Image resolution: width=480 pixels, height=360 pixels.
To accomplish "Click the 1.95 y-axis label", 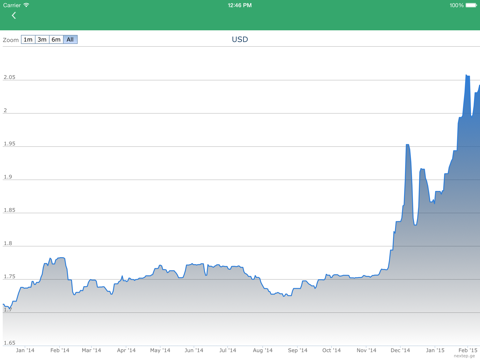I will pos(9,144).
